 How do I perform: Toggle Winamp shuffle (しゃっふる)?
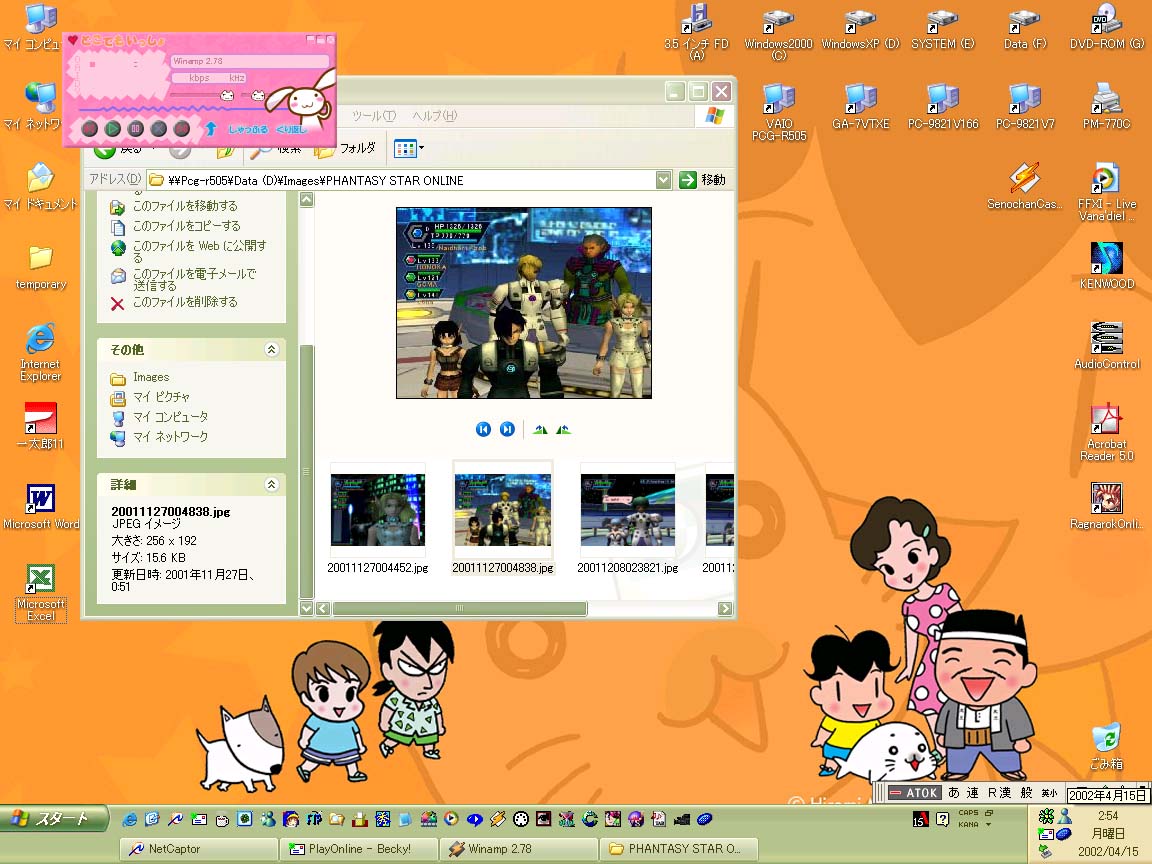point(248,129)
